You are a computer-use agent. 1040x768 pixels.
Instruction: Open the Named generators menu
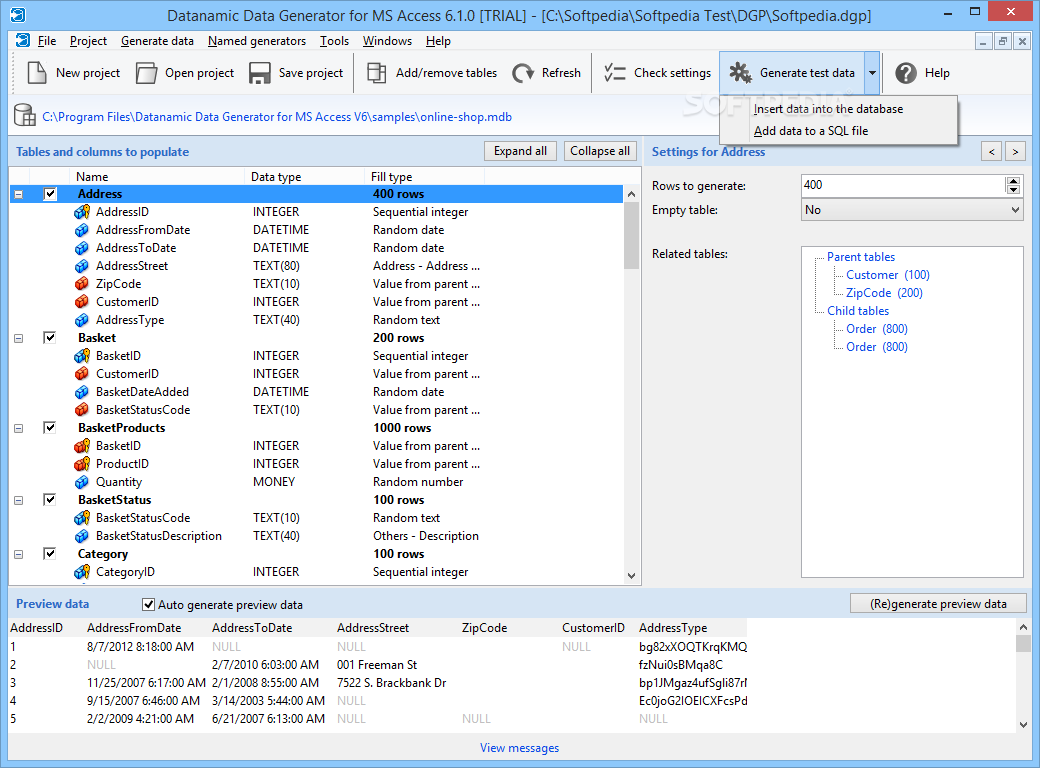click(257, 40)
